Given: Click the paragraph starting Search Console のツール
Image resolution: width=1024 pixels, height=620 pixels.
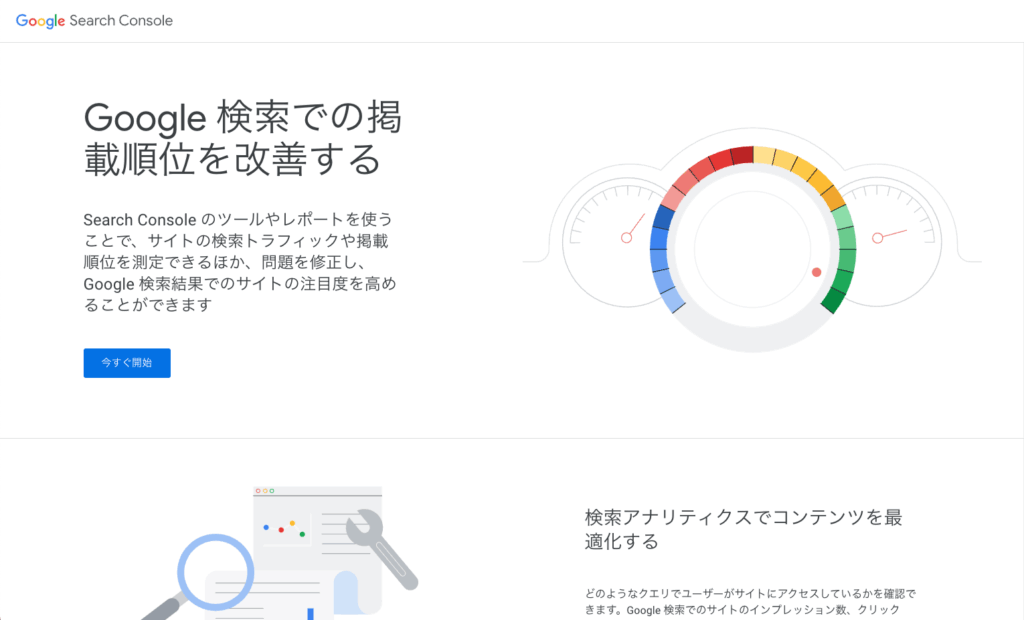Looking at the screenshot, I should (240, 262).
